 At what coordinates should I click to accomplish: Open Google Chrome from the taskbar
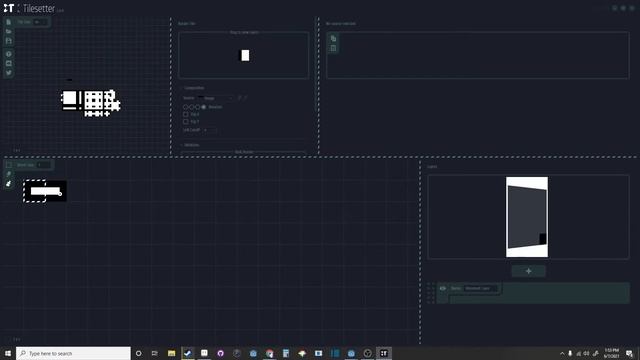pyautogui.click(x=269, y=353)
